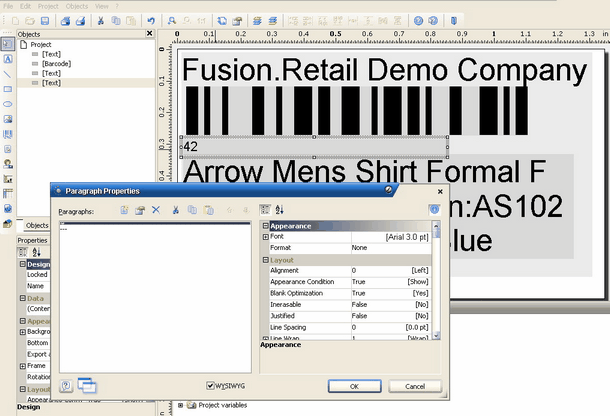The image size is (610, 416).
Task: Collapse Data section in Properties panel
Action: (x=23, y=298)
